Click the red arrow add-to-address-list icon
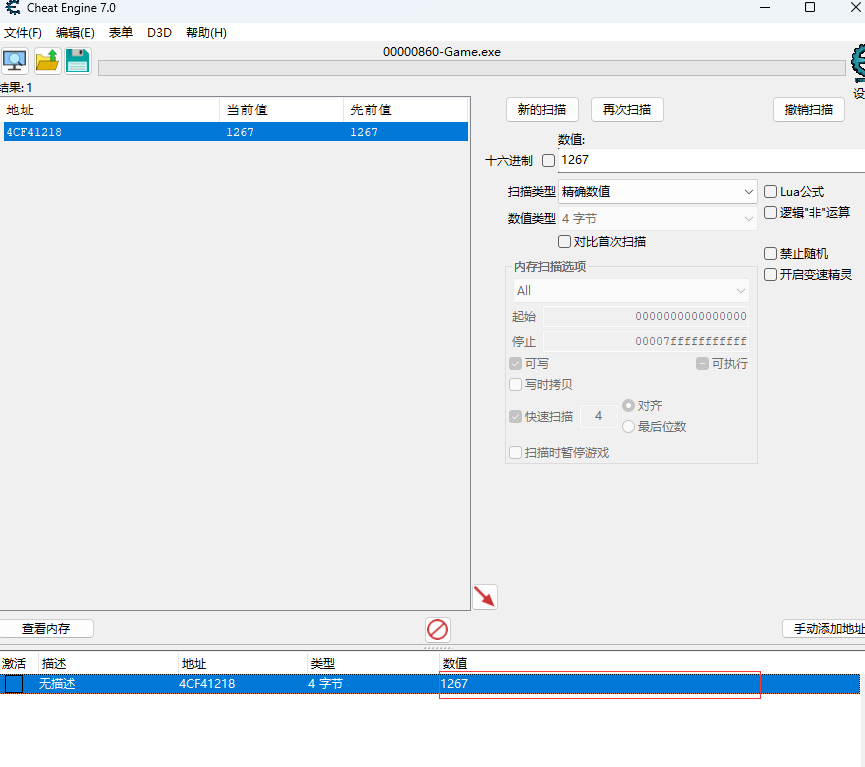The image size is (865, 767). [x=485, y=597]
